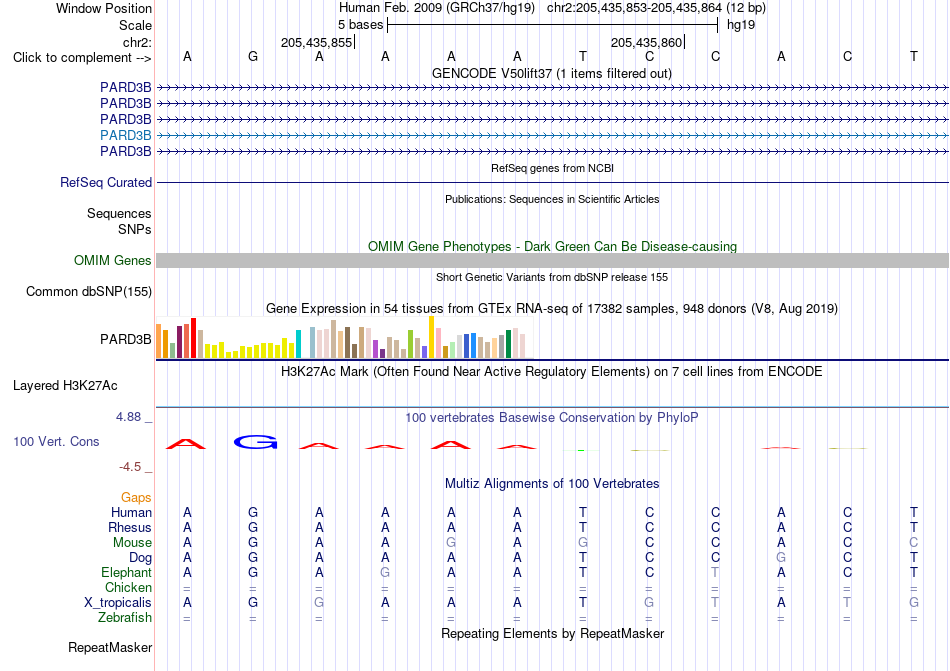Click the G base in the complement sequence row
The image size is (950, 671).
[253, 56]
